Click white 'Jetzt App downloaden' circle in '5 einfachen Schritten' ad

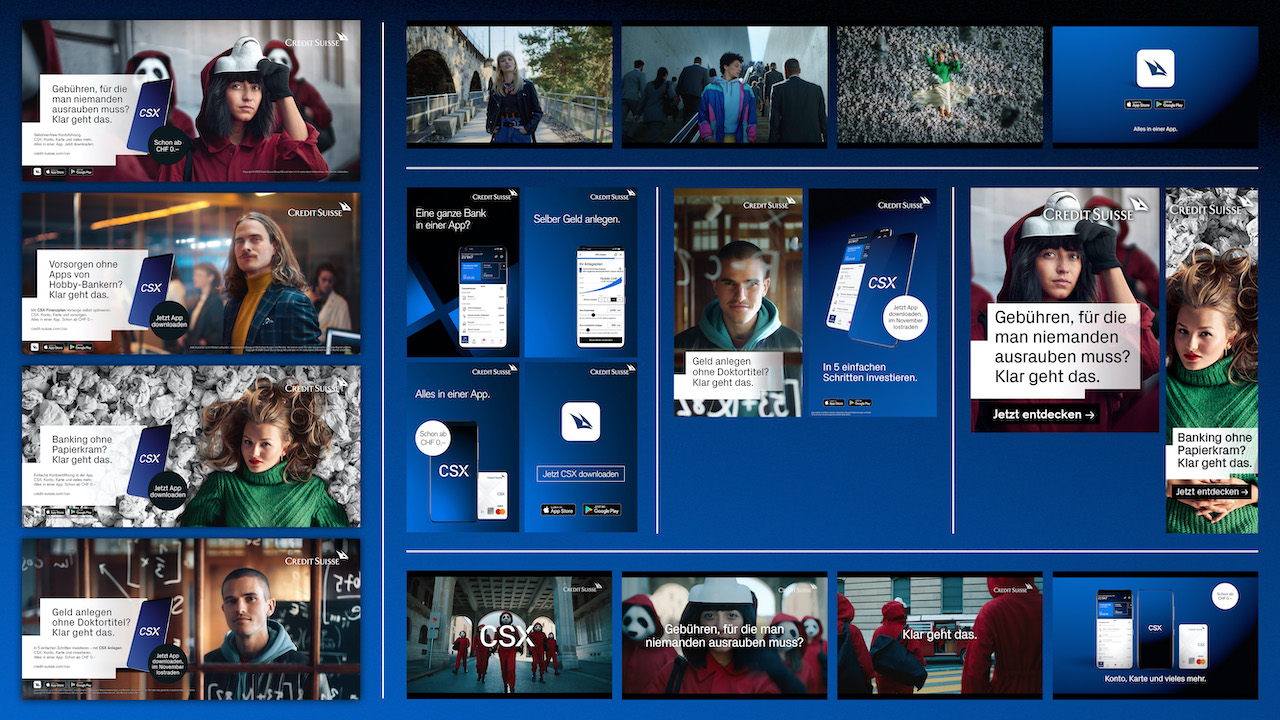pos(906,316)
